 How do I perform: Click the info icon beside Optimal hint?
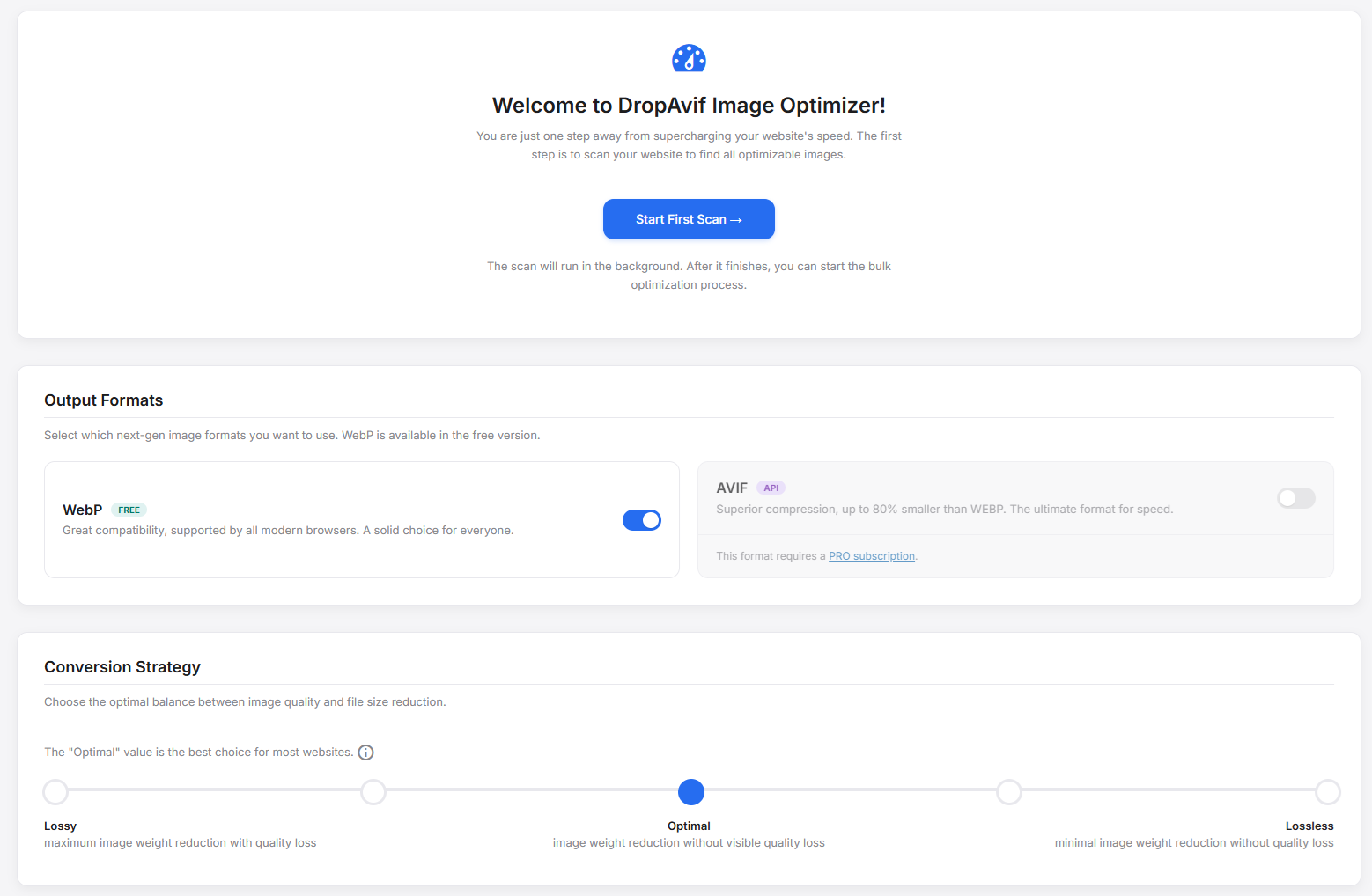[x=365, y=753]
